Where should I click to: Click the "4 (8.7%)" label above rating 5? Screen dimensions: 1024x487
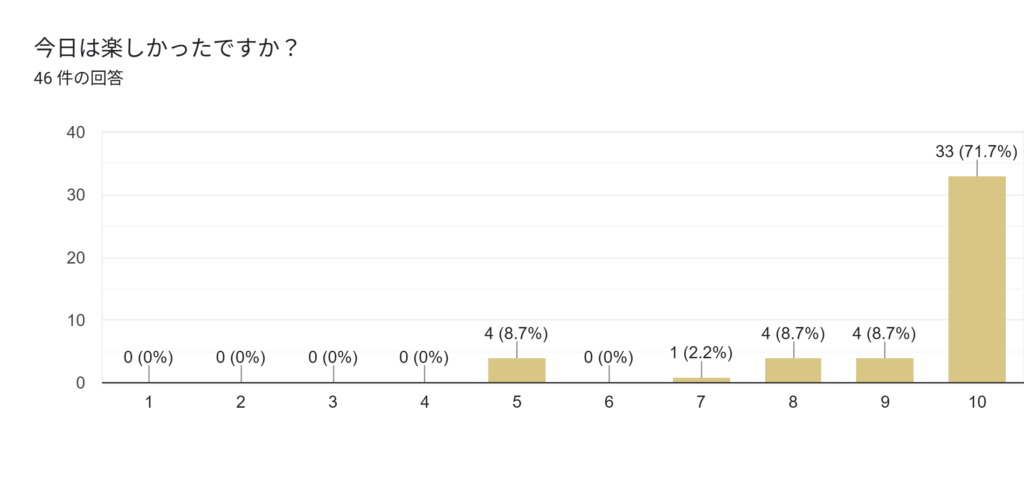517,333
